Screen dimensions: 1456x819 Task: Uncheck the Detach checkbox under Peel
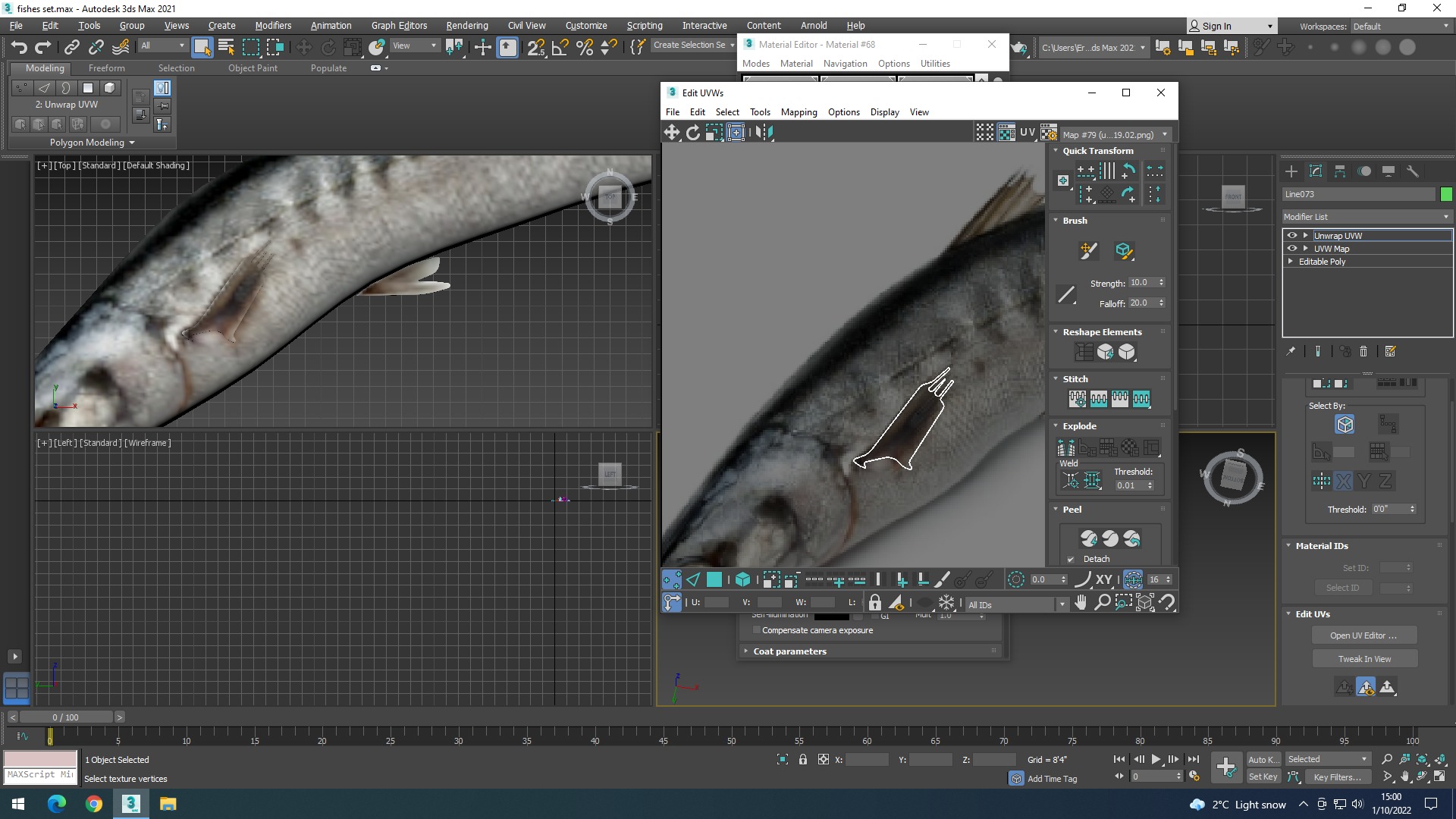(x=1071, y=560)
